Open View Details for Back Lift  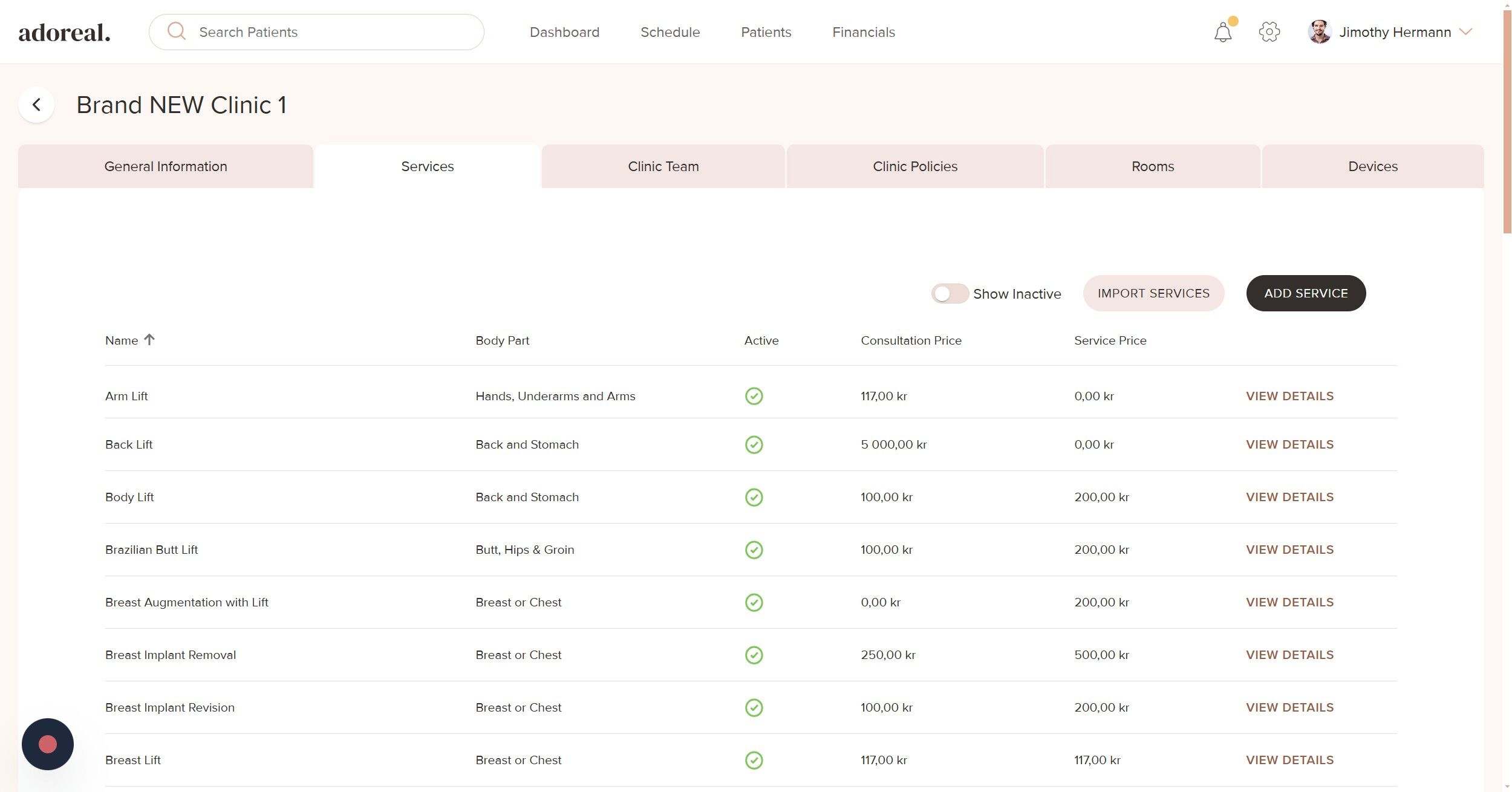pyautogui.click(x=1289, y=444)
